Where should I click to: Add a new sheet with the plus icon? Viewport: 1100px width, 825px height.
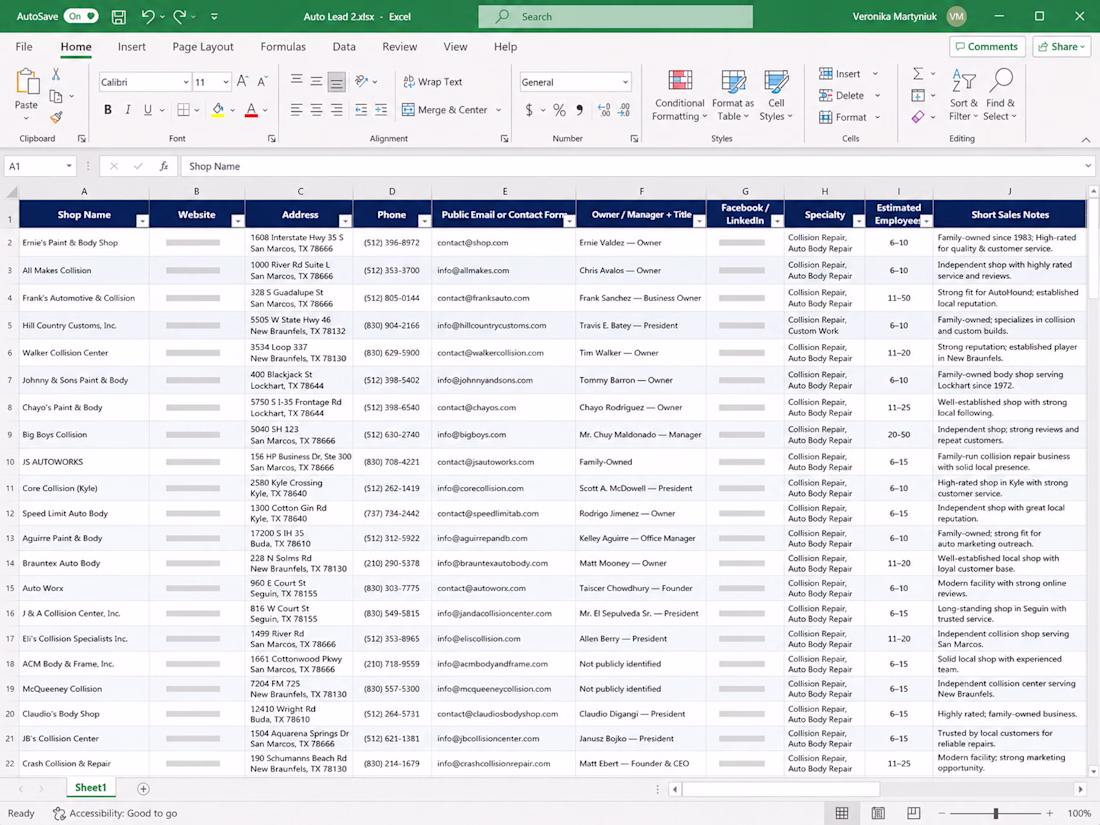(x=143, y=789)
